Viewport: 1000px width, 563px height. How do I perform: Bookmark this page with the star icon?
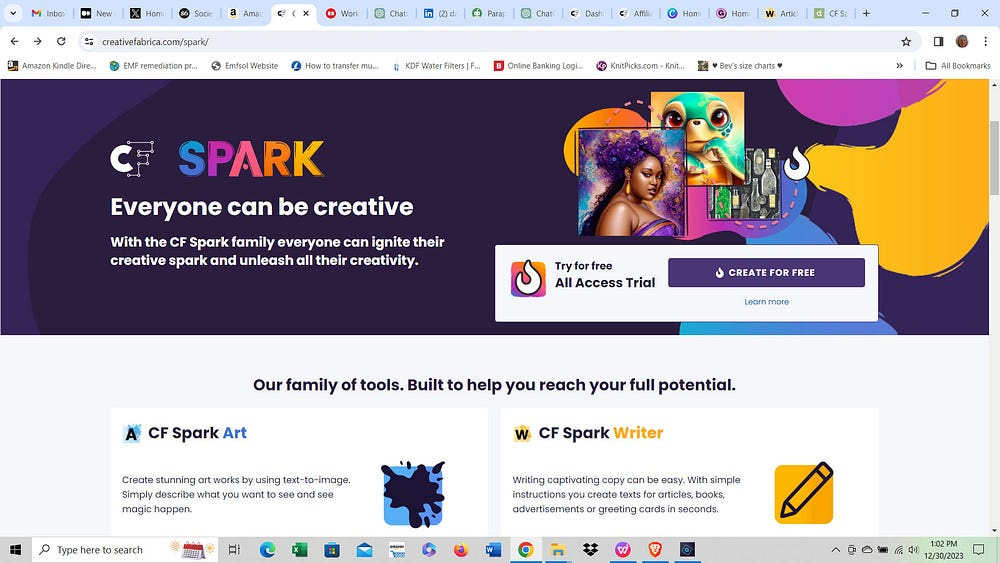pos(906,41)
